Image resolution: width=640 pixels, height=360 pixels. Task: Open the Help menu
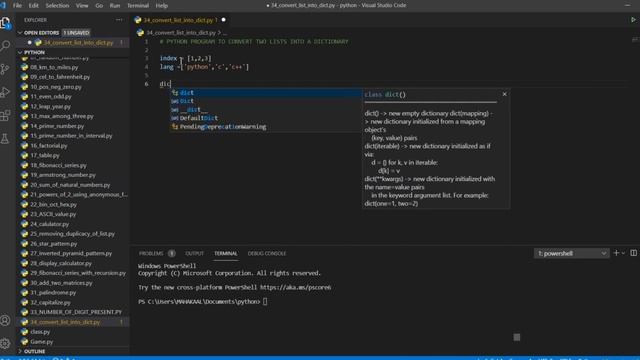[162, 6]
